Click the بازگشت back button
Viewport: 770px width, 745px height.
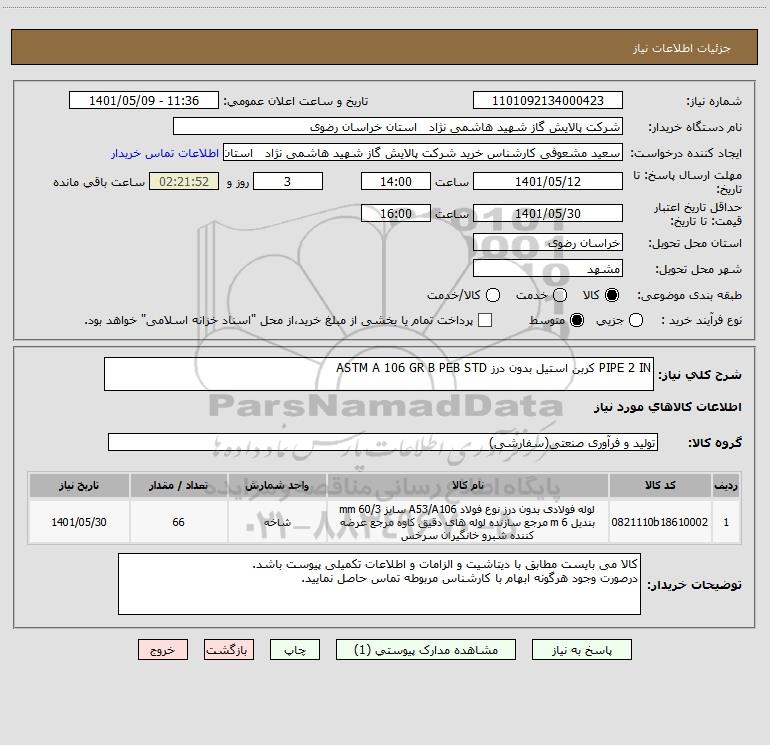point(229,650)
